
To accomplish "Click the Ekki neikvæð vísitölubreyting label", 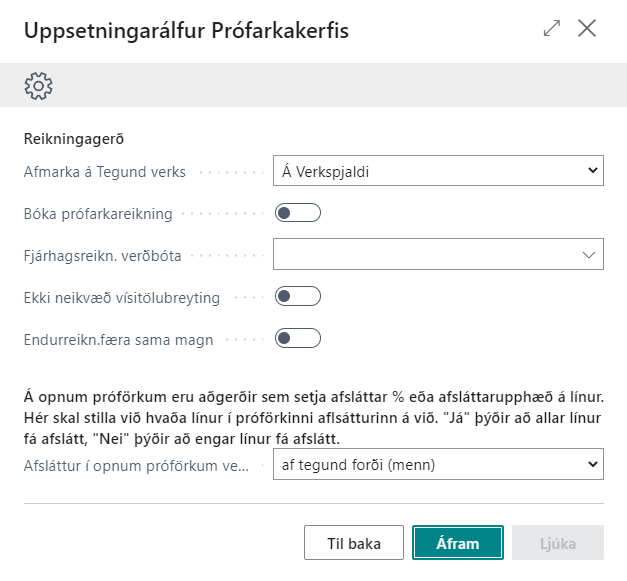I will [121, 297].
